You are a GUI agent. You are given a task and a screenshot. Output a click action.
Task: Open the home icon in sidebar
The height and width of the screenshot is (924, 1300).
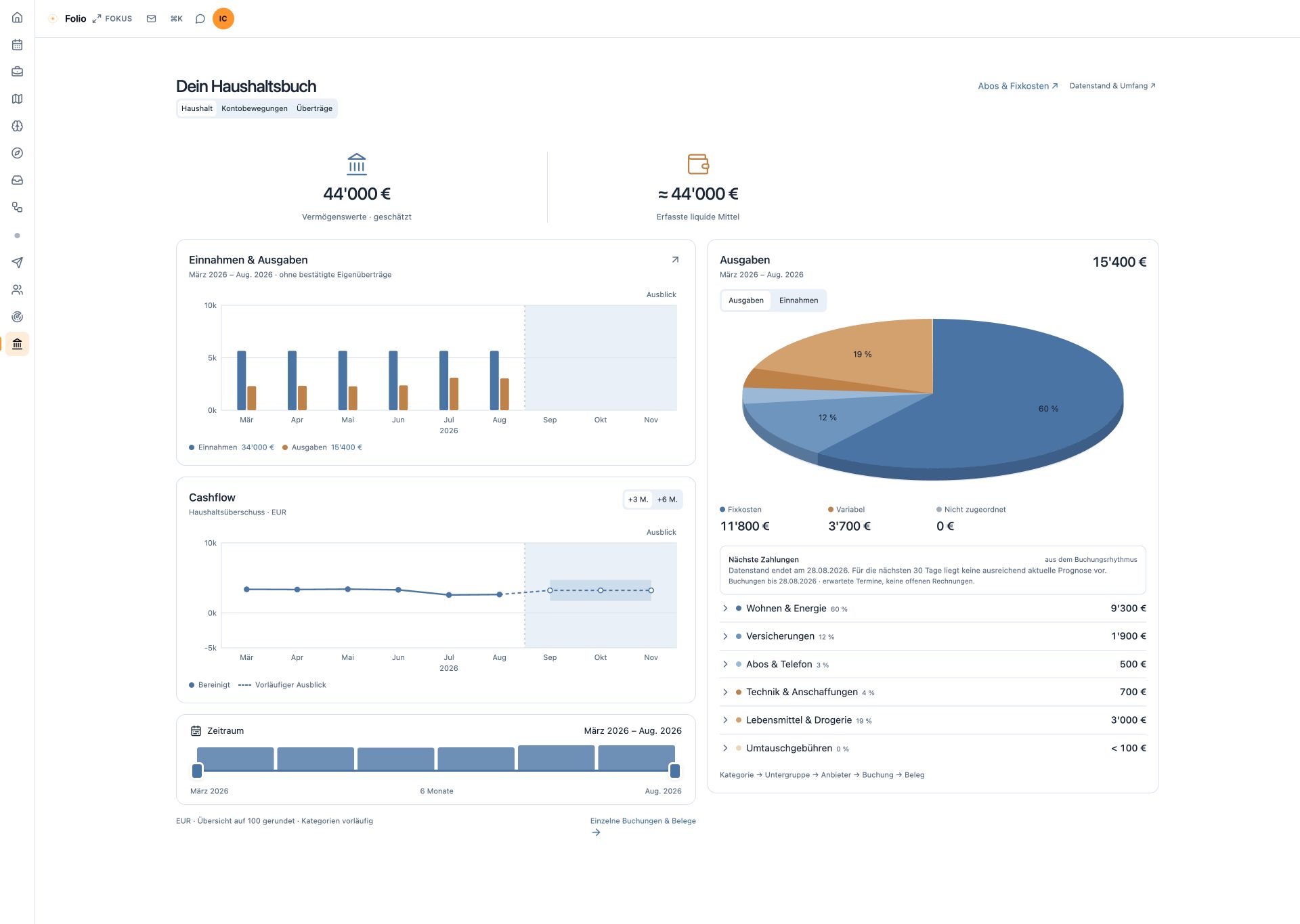(x=18, y=18)
